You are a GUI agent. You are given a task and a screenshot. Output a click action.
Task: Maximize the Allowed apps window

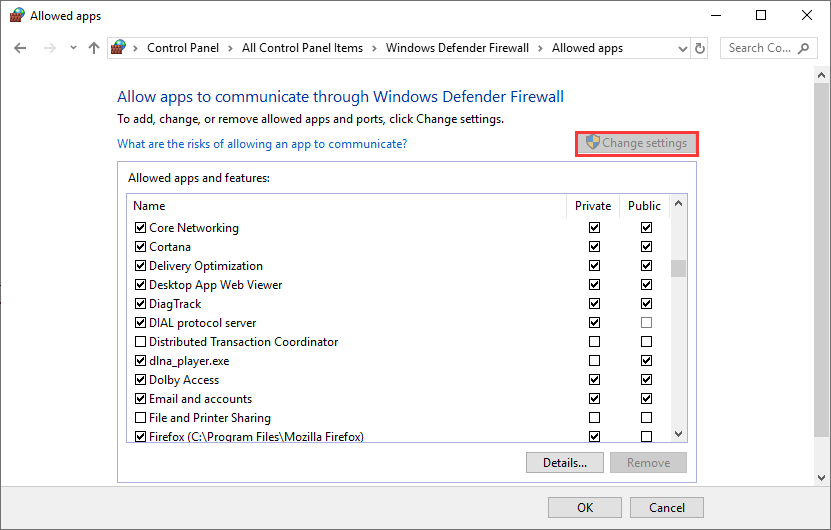tap(761, 15)
